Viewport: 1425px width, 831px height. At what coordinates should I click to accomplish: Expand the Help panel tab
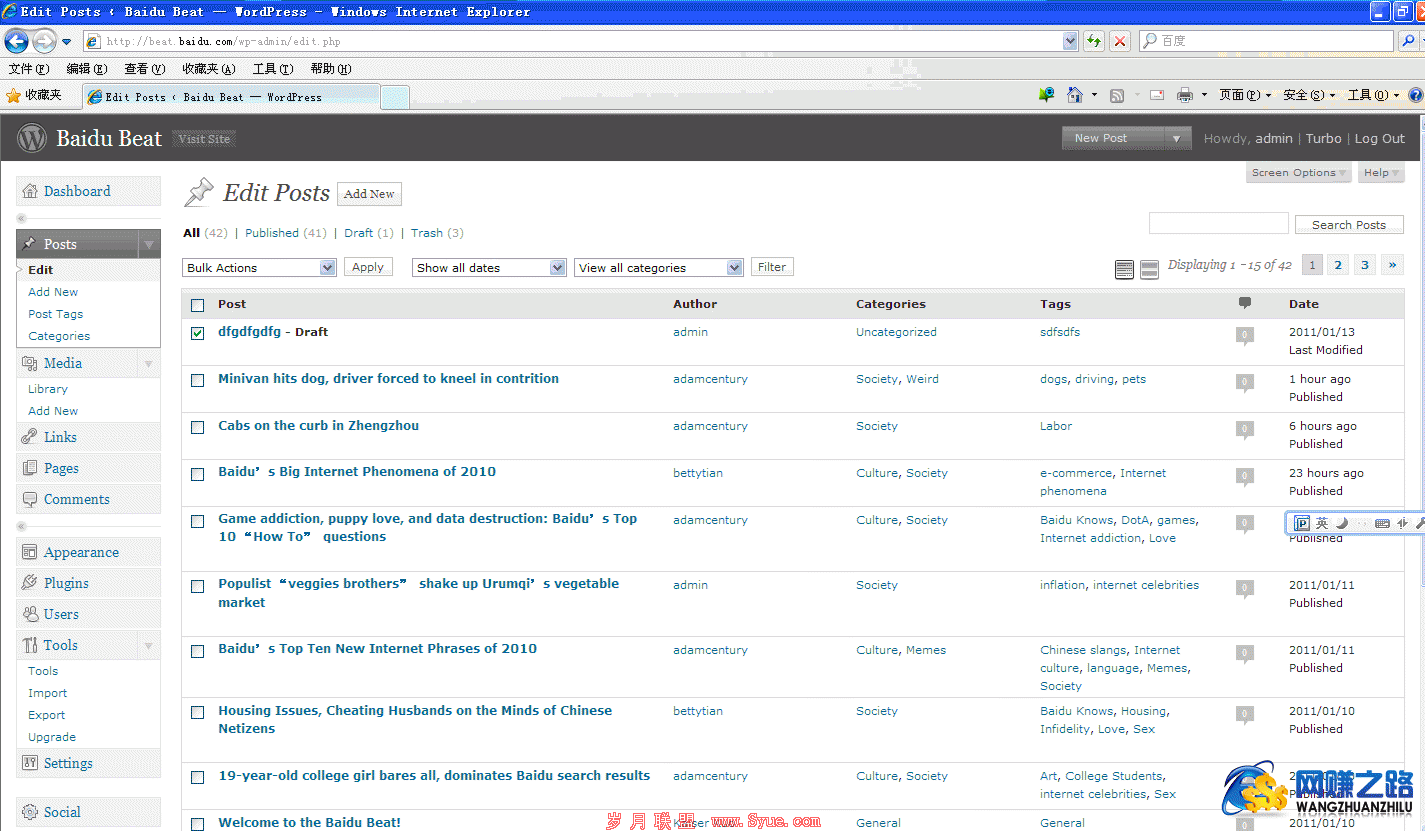(x=1381, y=173)
